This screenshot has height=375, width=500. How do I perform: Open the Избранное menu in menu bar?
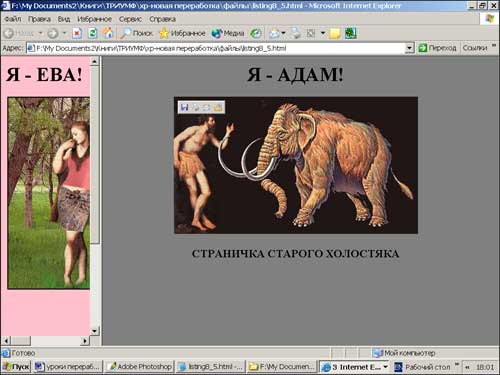pyautogui.click(x=94, y=19)
